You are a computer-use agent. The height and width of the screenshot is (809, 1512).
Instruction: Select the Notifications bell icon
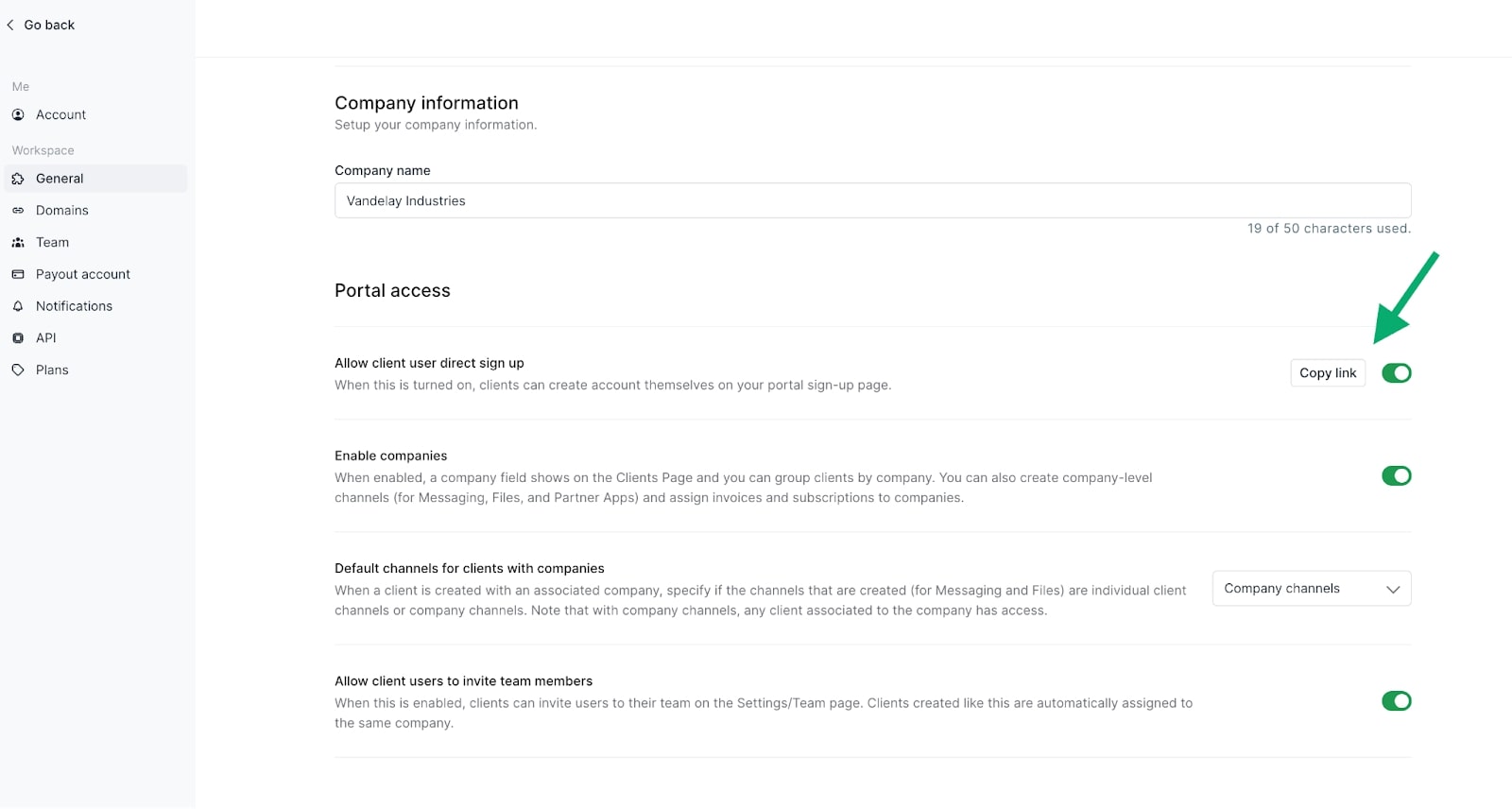(x=19, y=305)
